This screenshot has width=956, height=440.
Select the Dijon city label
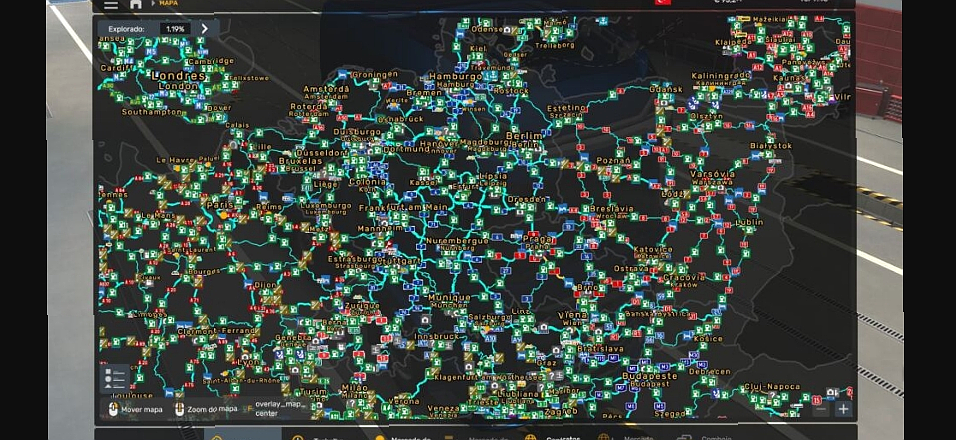click(265, 285)
